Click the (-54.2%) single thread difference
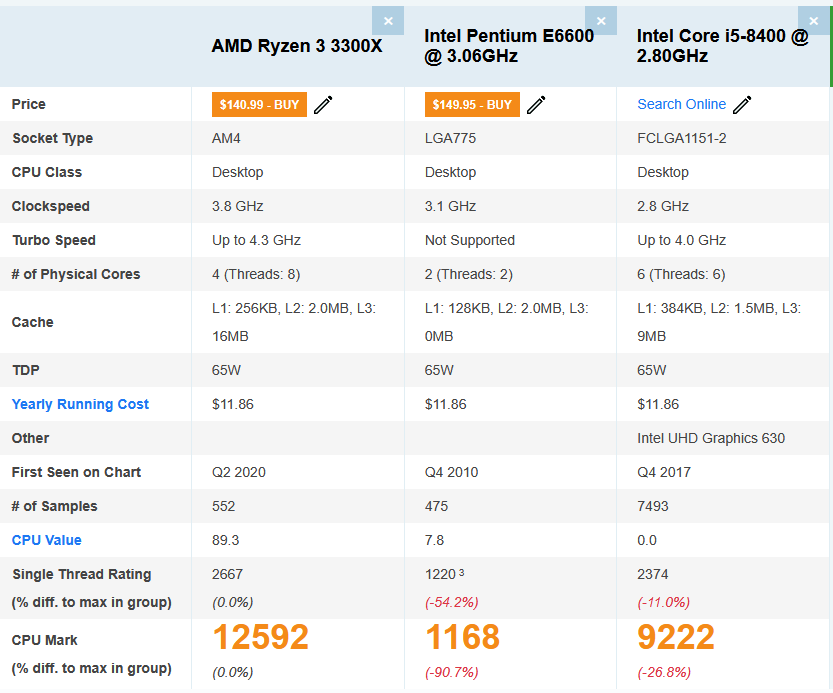833x693 pixels. pos(452,603)
